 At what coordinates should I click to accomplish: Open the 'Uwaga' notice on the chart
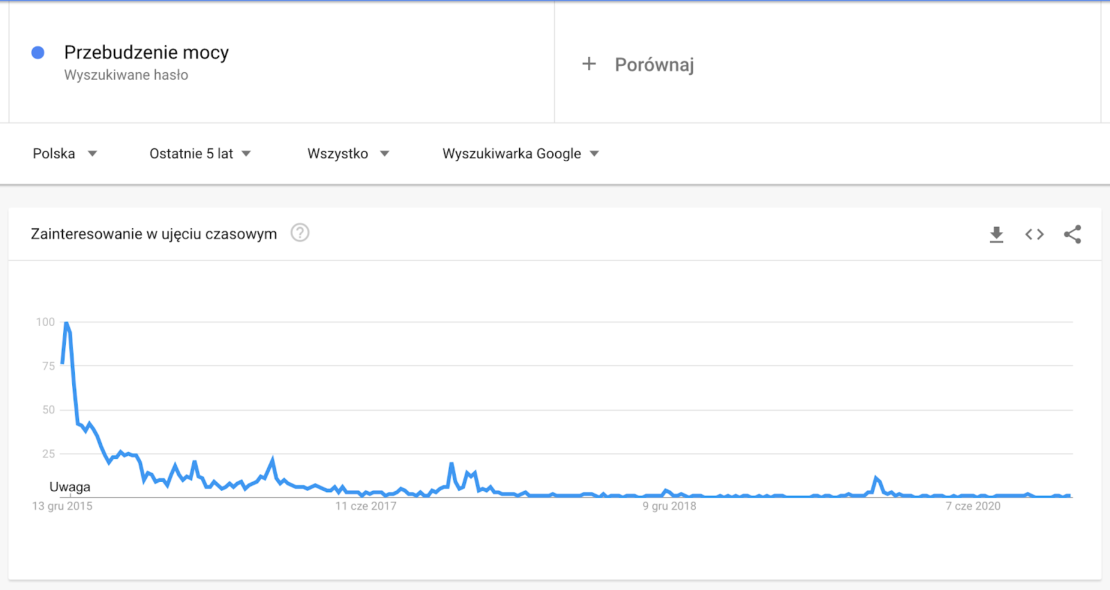point(70,487)
